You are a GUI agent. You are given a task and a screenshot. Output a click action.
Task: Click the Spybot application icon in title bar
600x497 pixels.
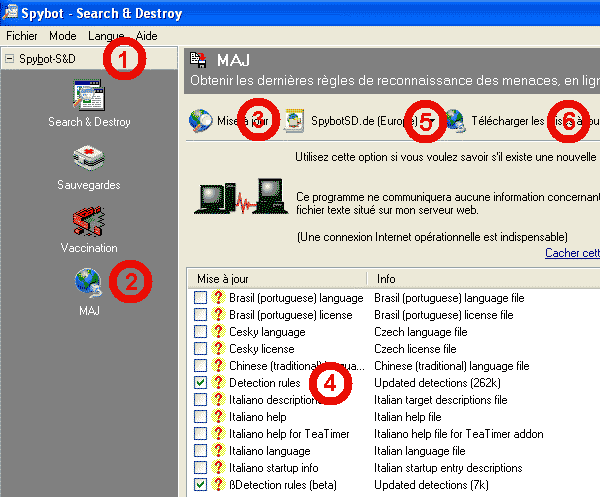coord(10,11)
